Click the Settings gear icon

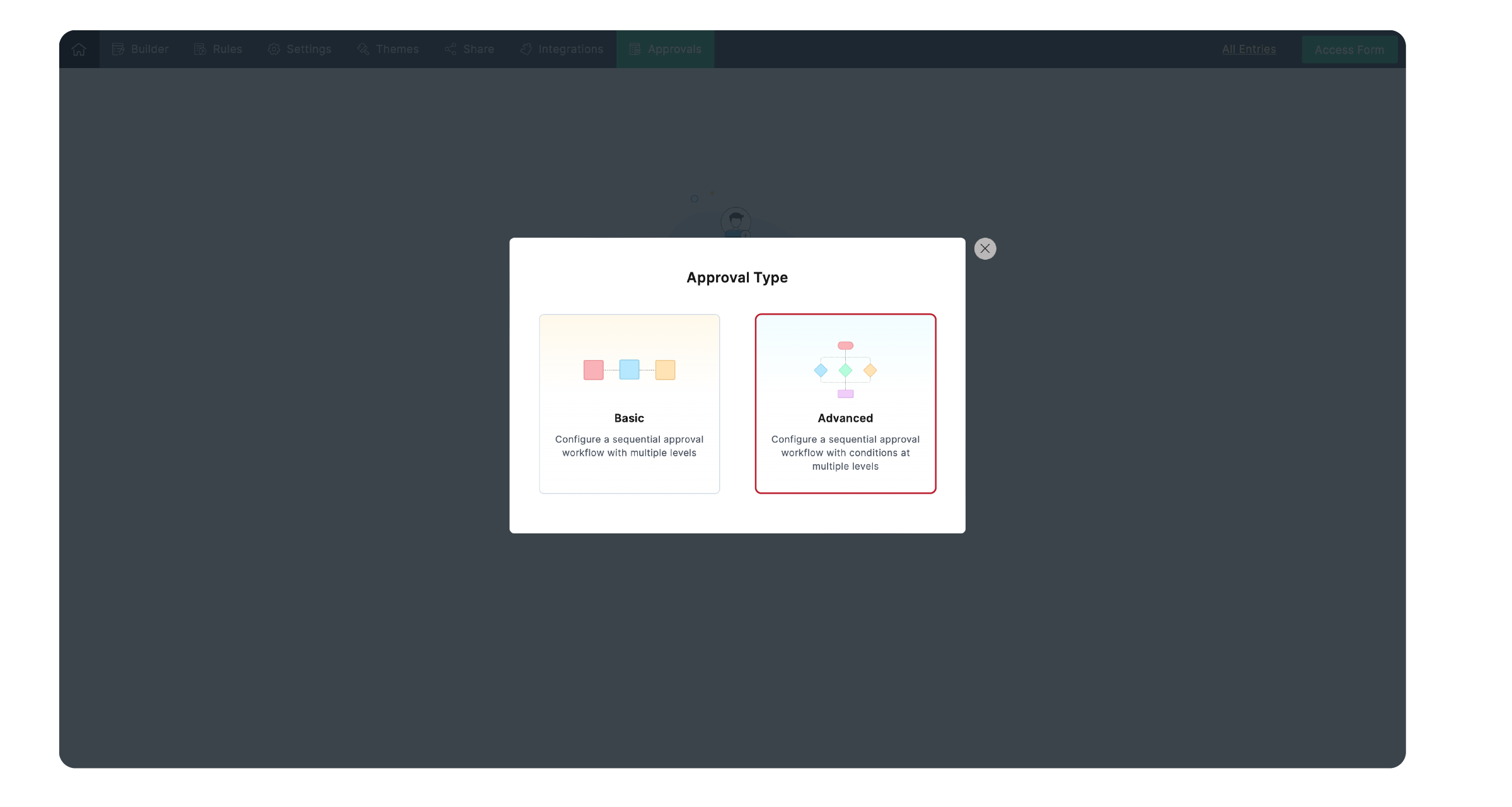pyautogui.click(x=274, y=49)
